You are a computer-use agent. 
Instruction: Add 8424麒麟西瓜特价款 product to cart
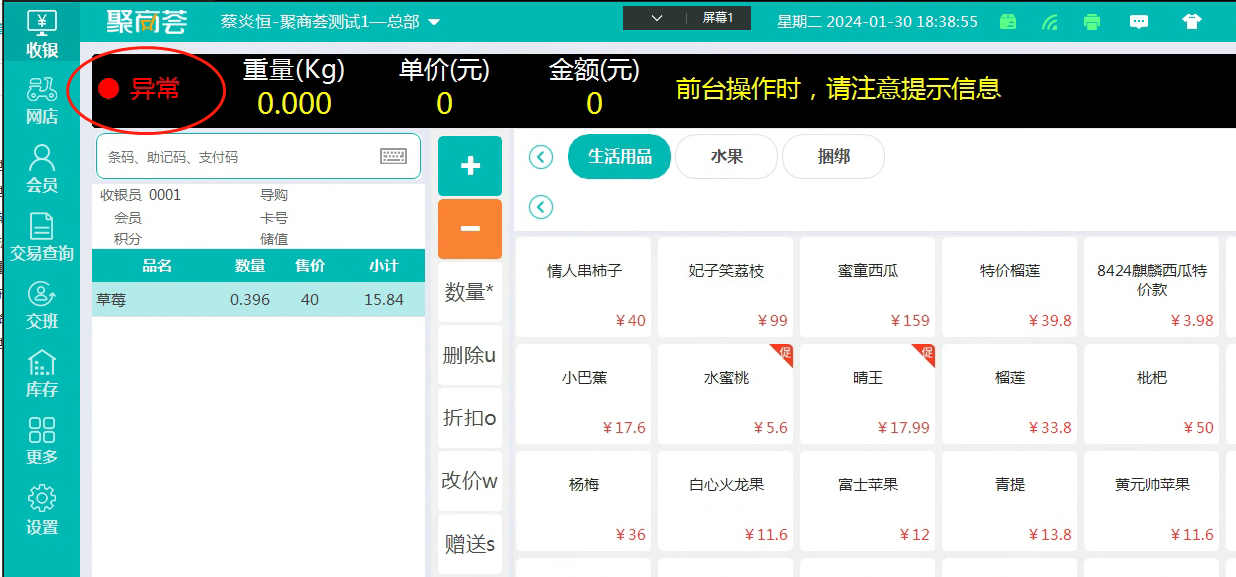[x=1152, y=287]
